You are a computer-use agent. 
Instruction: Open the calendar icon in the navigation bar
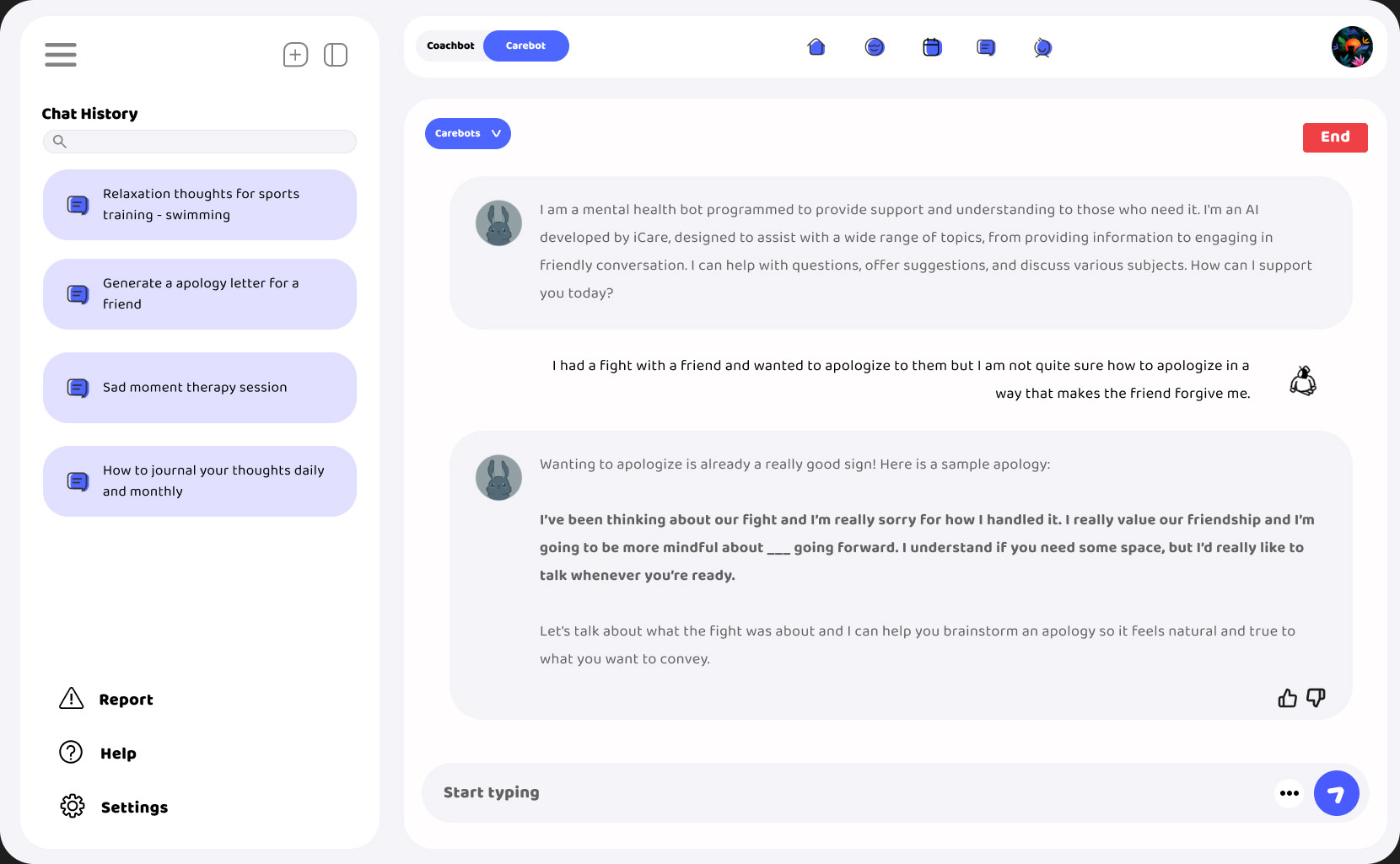[x=931, y=47]
